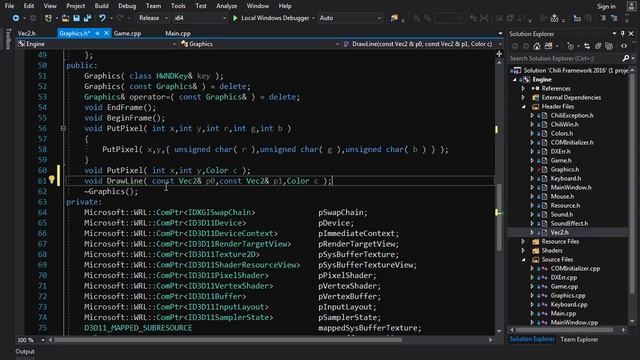The height and width of the screenshot is (360, 640).
Task: Expand the External Dependencies node
Action: [x=523, y=98]
